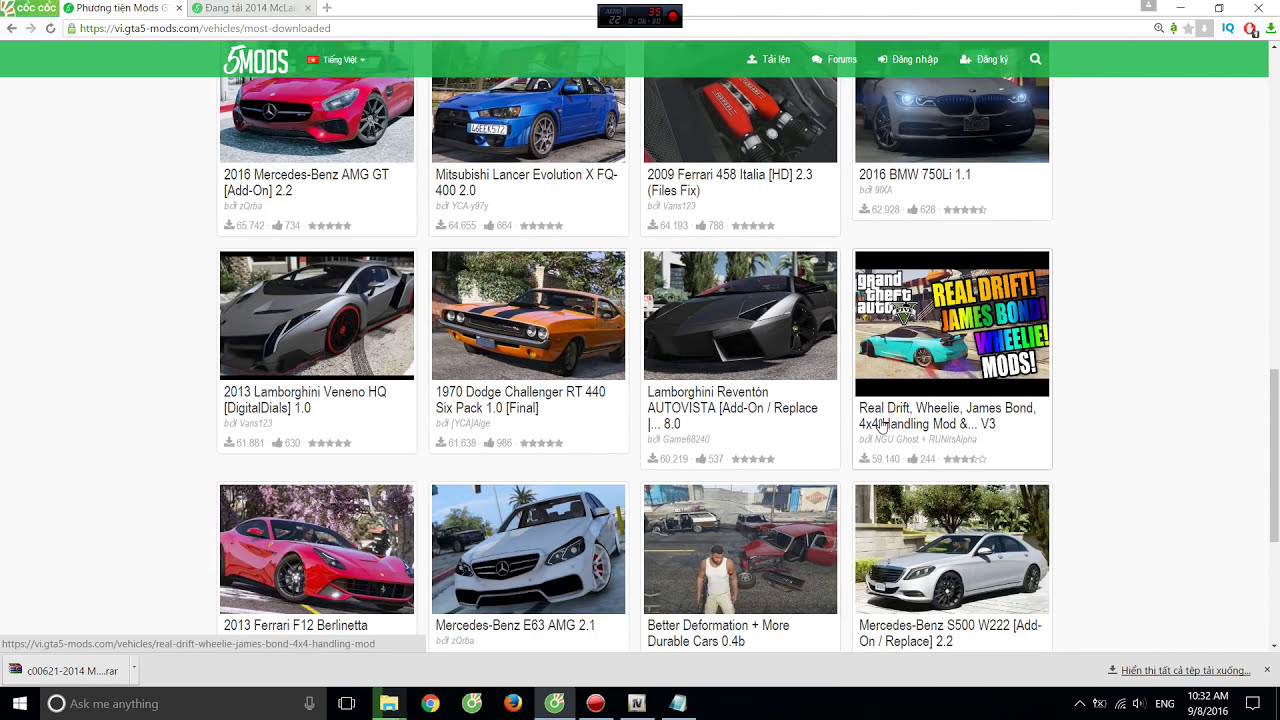Click the volume icon in system tray
This screenshot has height=720, width=1280.
(x=1140, y=703)
